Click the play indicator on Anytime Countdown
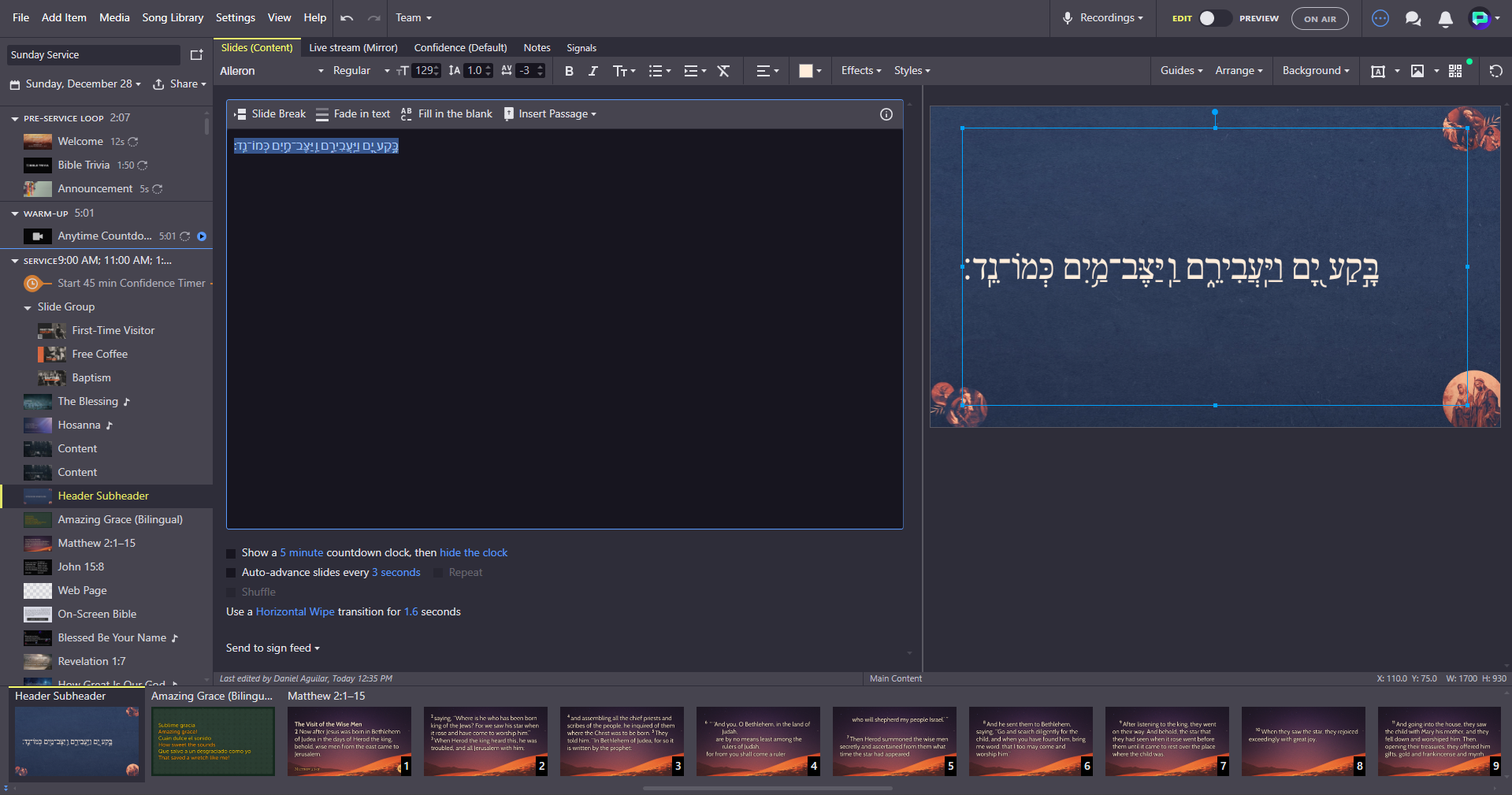The width and height of the screenshot is (1512, 795). tap(202, 236)
